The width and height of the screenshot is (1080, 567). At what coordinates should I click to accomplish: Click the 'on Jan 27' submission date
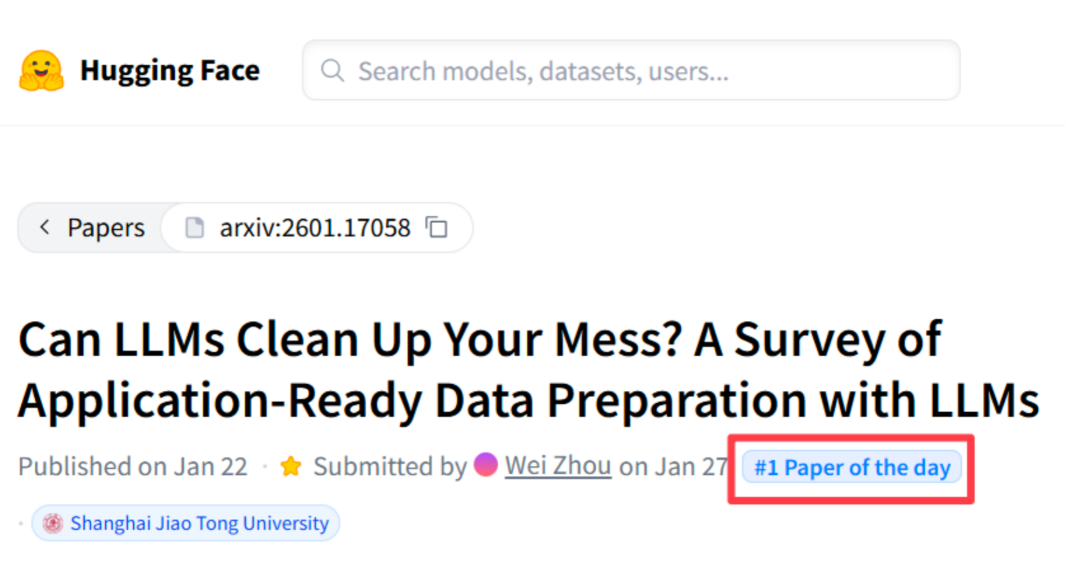673,467
